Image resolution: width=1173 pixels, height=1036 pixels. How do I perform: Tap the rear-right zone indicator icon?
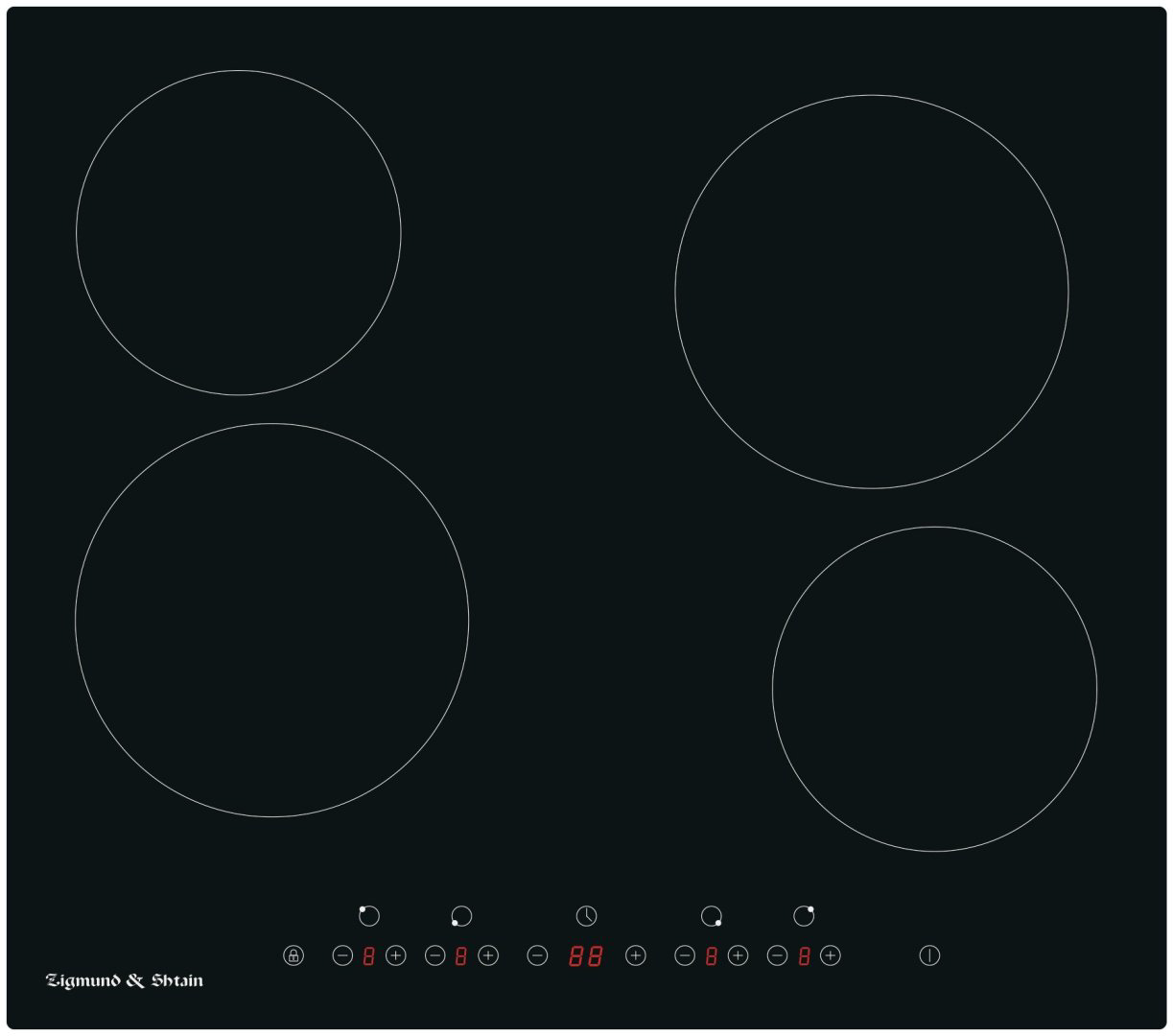pyautogui.click(x=804, y=915)
